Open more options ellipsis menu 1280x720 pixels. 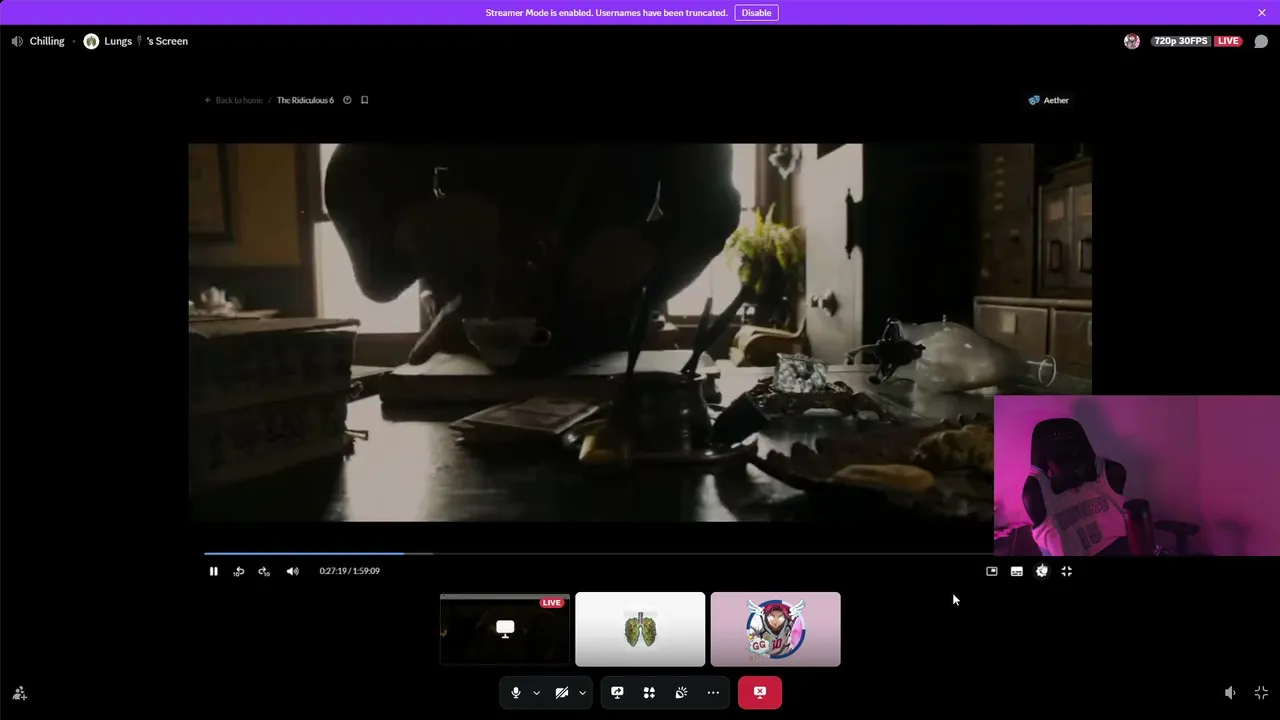[713, 692]
